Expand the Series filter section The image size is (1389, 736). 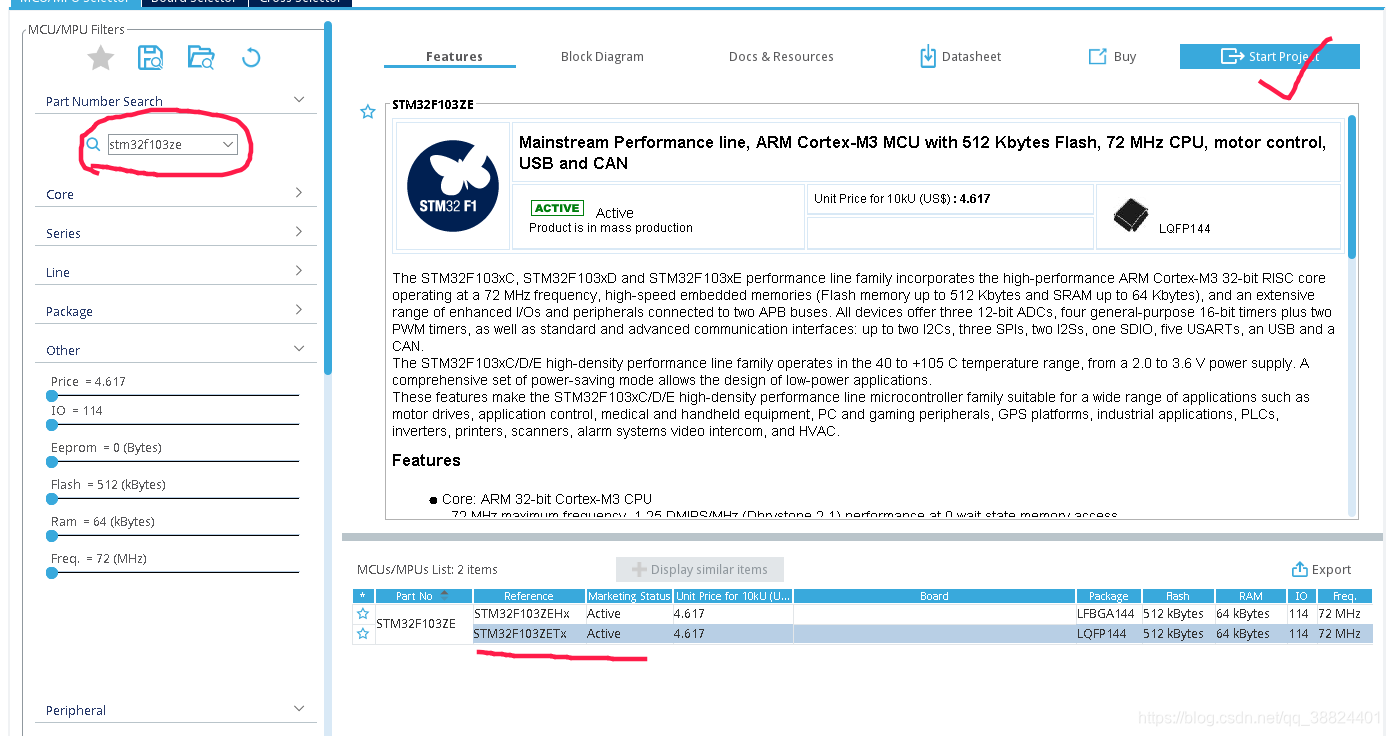pos(298,232)
